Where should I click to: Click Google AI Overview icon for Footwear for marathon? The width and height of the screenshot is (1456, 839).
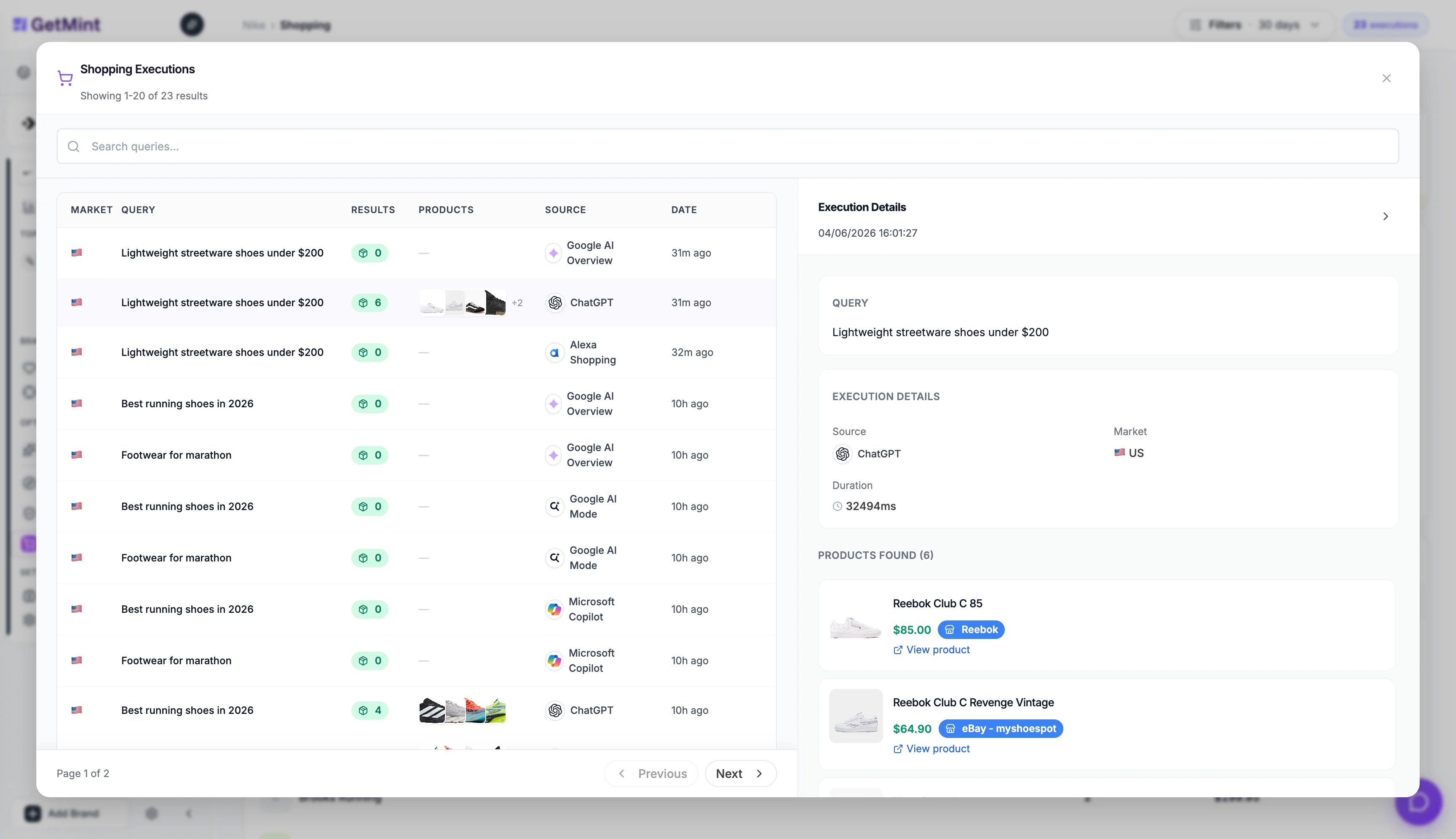553,455
